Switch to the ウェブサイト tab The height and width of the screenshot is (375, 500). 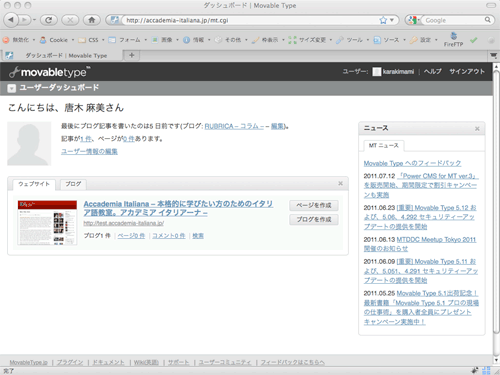click(x=34, y=184)
